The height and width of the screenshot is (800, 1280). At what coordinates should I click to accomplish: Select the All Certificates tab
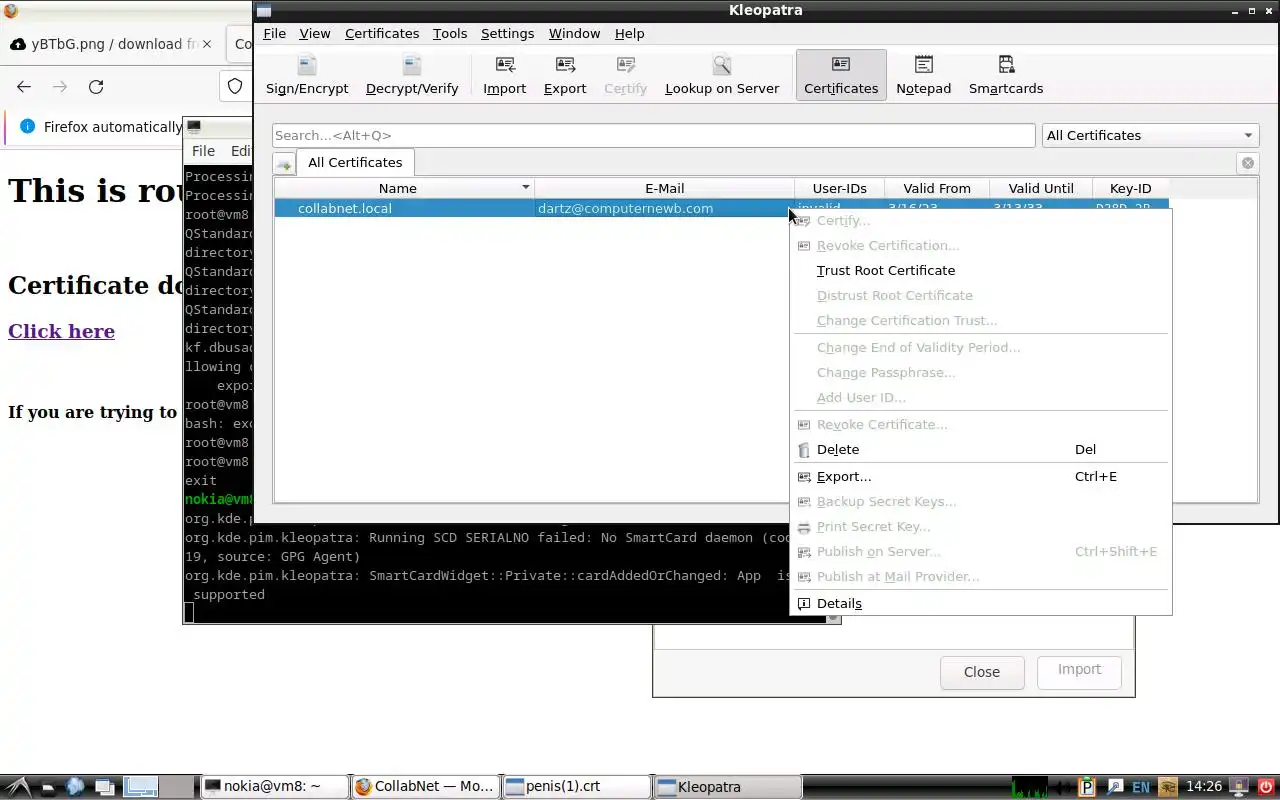pos(355,162)
